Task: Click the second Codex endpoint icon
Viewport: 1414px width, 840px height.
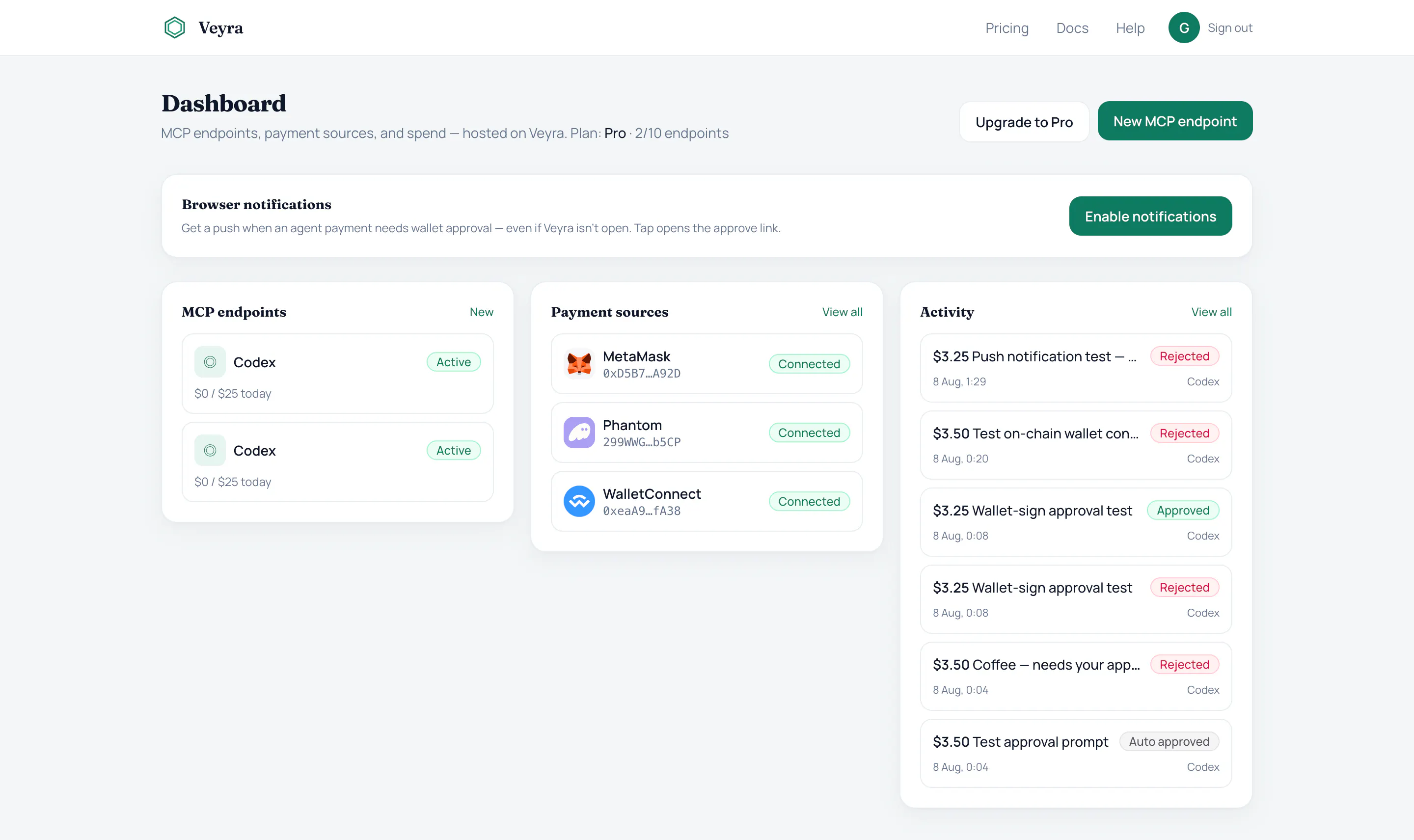Action: 210,450
